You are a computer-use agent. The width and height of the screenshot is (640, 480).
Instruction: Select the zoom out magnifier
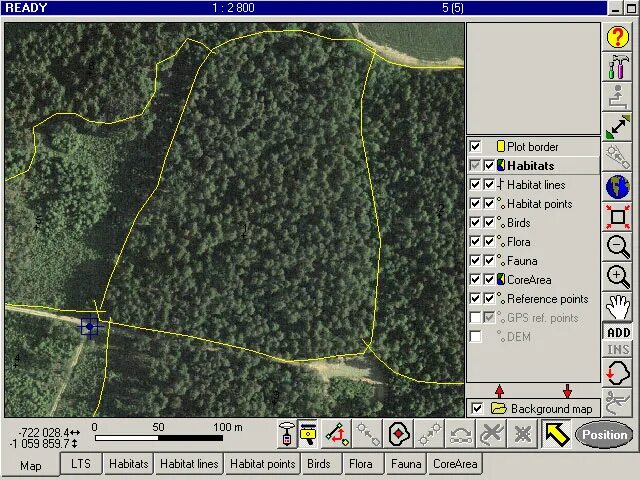618,247
